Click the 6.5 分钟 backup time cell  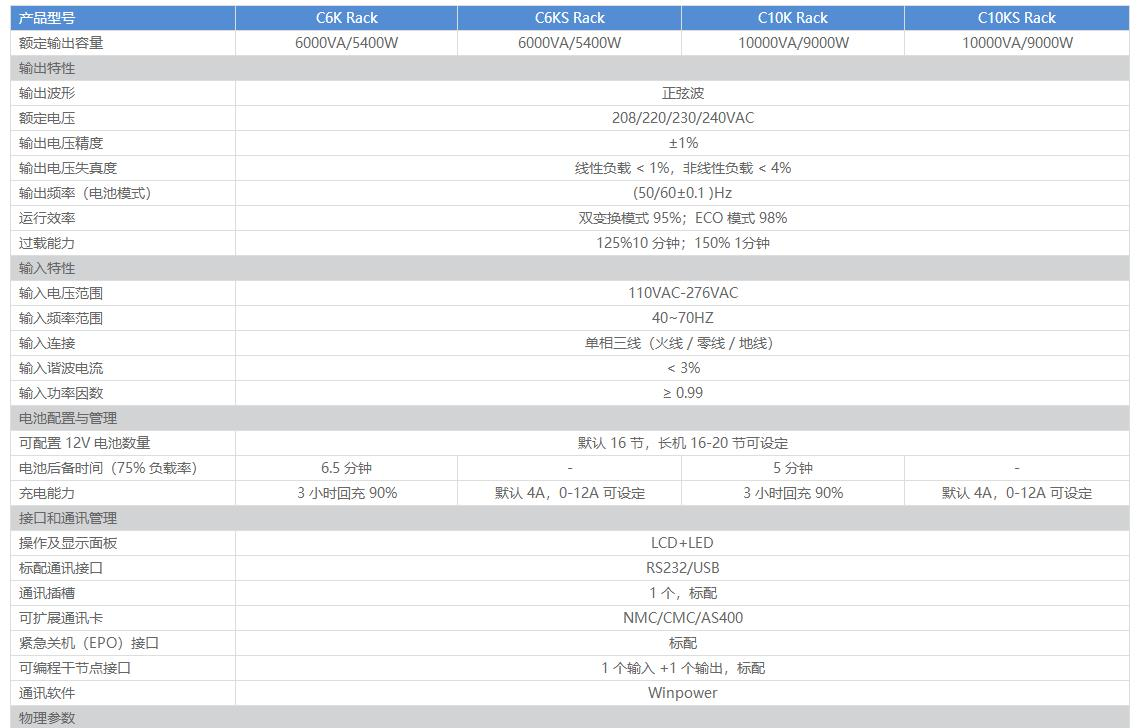(x=346, y=468)
